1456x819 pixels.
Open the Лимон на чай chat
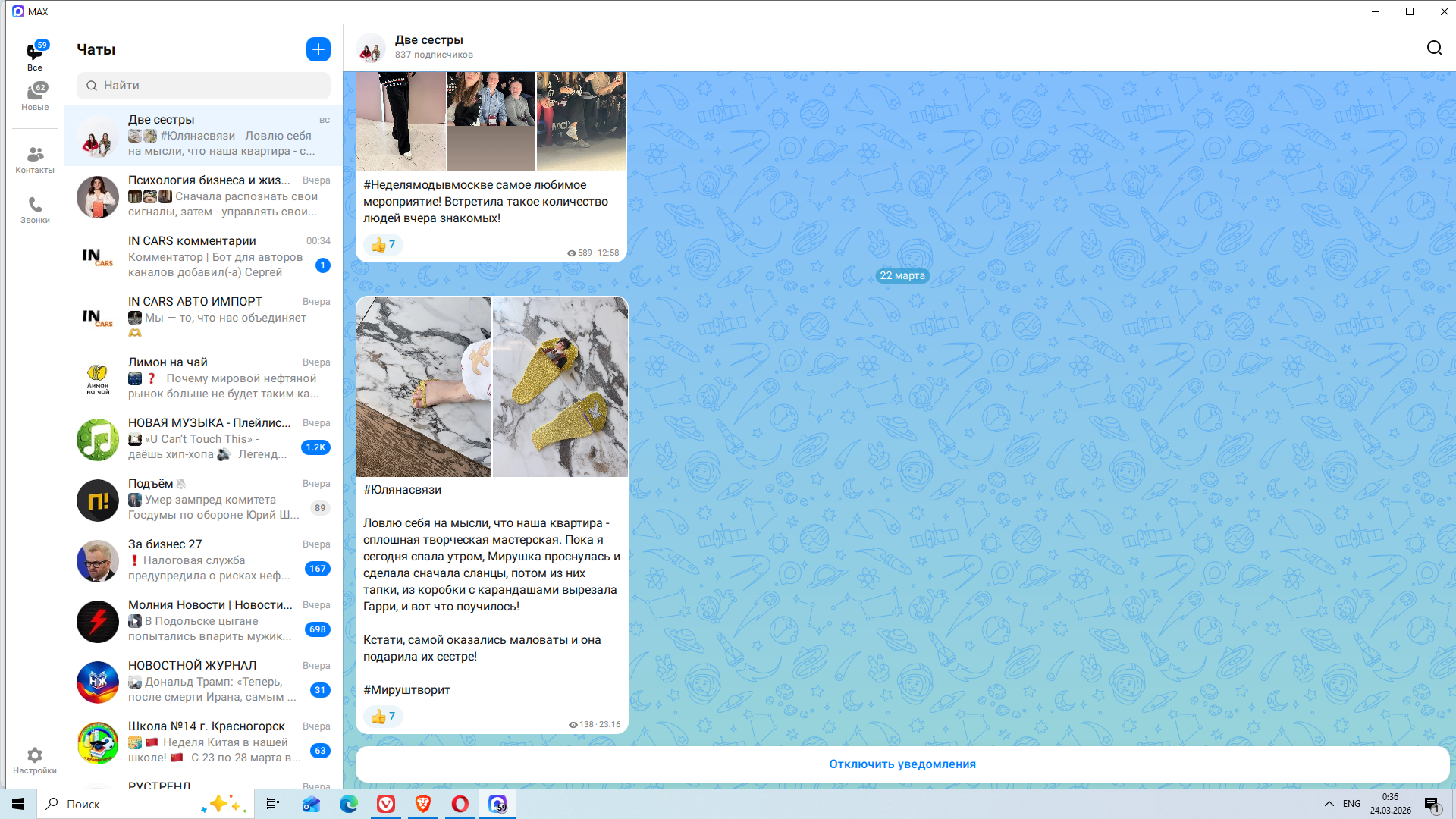click(x=203, y=378)
